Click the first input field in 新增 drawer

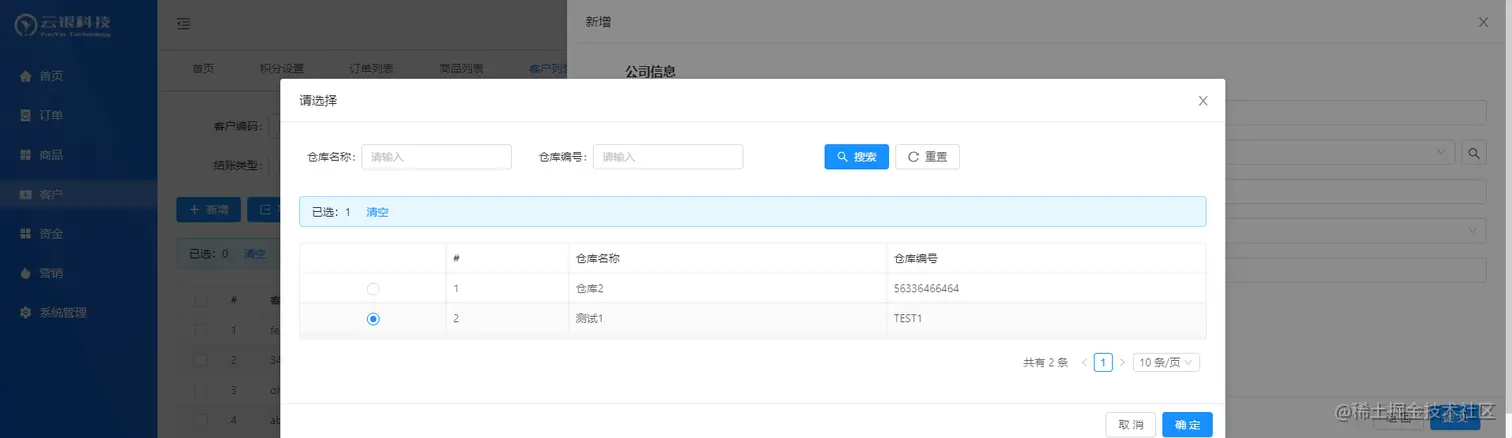(1356, 113)
